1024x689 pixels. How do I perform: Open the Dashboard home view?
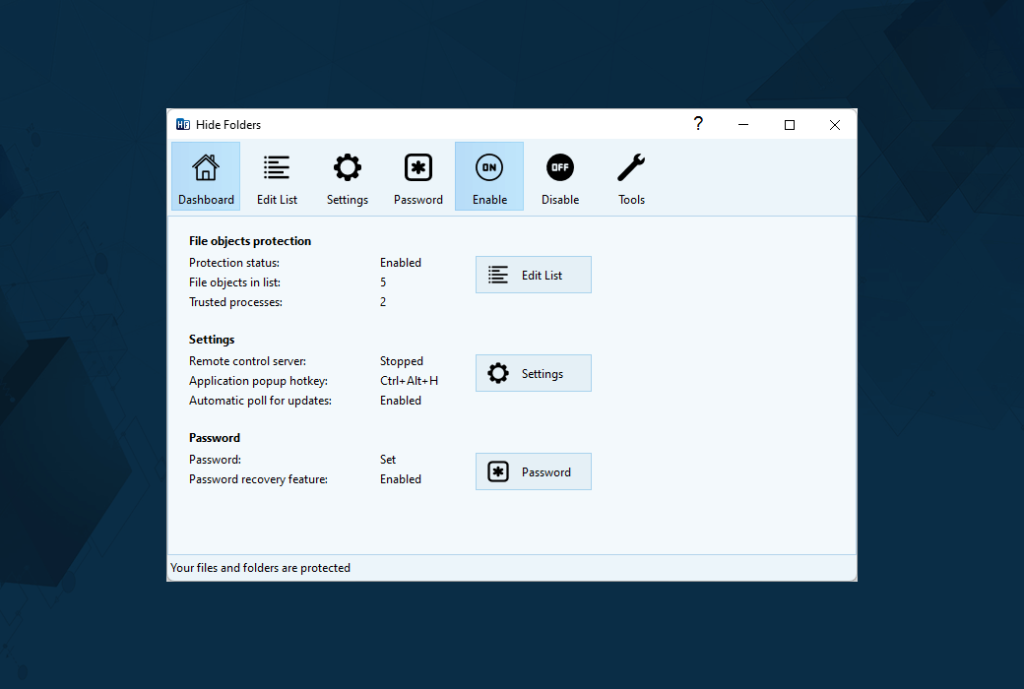tap(206, 176)
